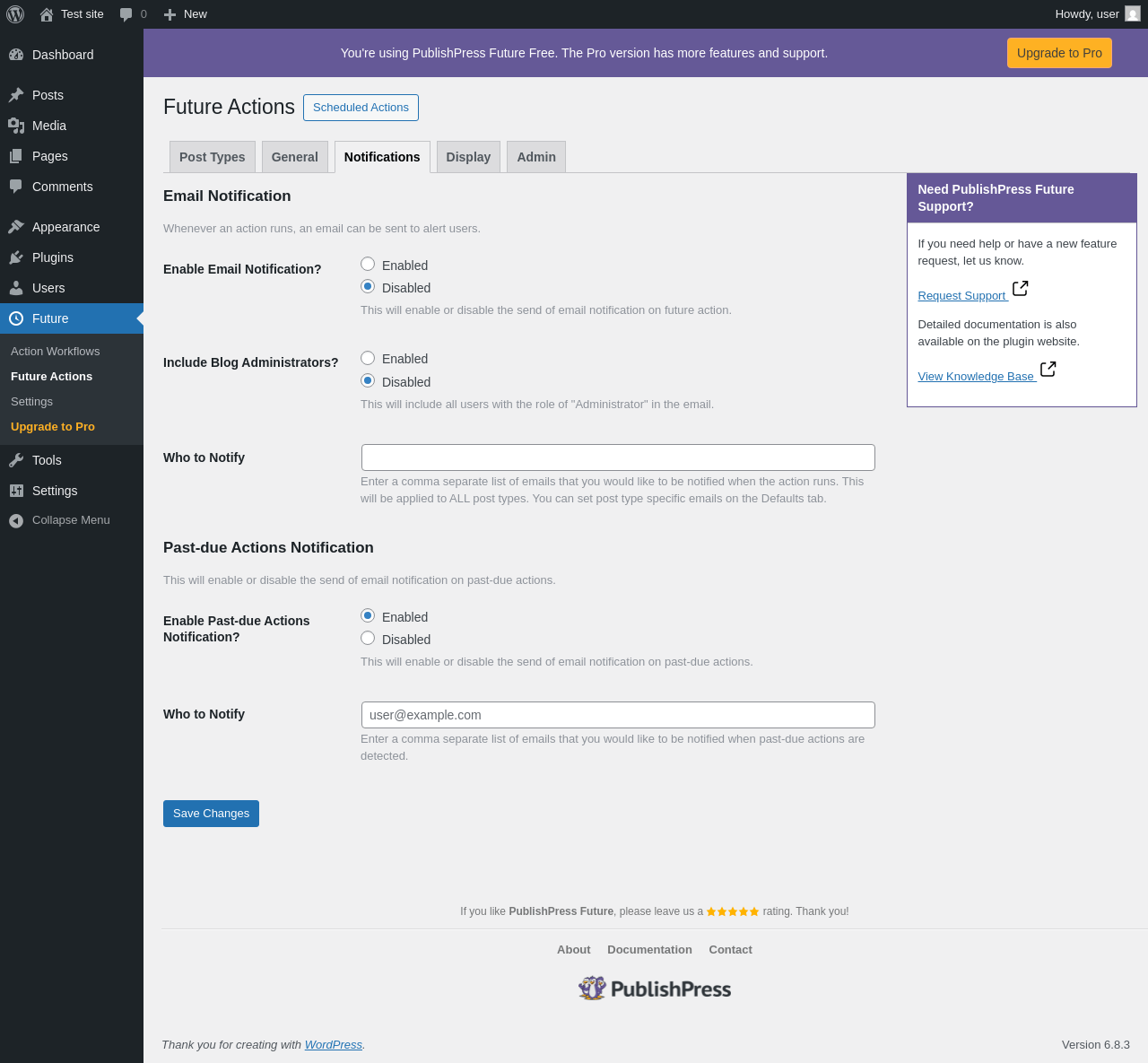
Task: Switch to the General tab
Action: pos(295,157)
